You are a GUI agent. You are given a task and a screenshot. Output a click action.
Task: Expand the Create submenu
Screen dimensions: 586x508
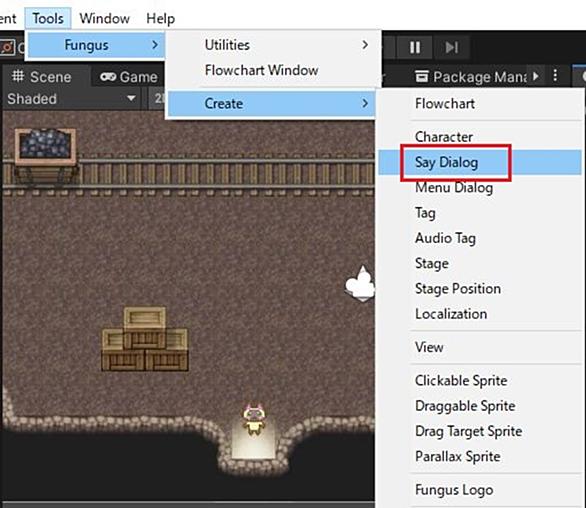click(272, 104)
